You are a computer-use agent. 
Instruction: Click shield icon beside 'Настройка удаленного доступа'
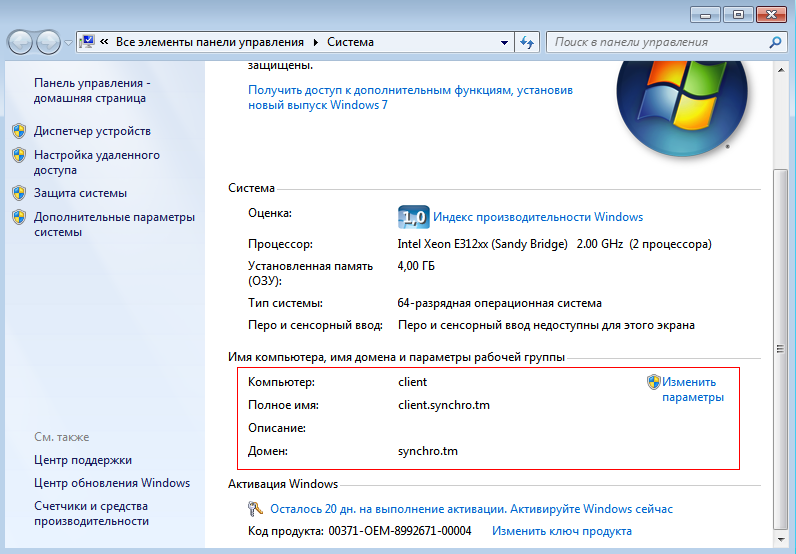(x=19, y=155)
